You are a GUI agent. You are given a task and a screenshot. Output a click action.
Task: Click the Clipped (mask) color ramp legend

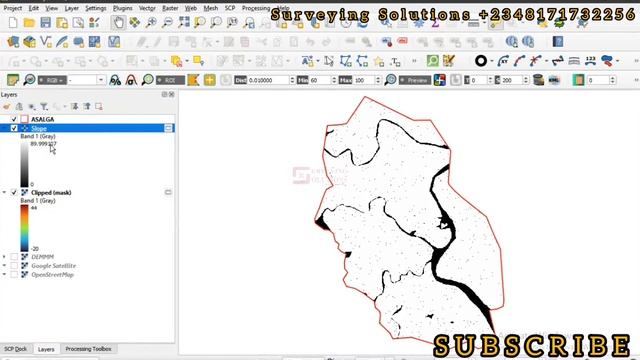[x=24, y=228]
